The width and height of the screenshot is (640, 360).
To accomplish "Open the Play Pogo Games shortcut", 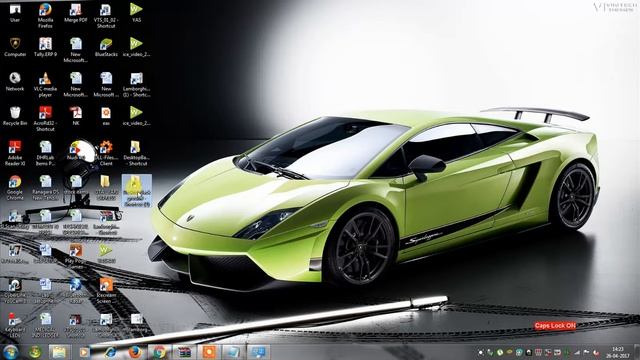I will coord(76,256).
